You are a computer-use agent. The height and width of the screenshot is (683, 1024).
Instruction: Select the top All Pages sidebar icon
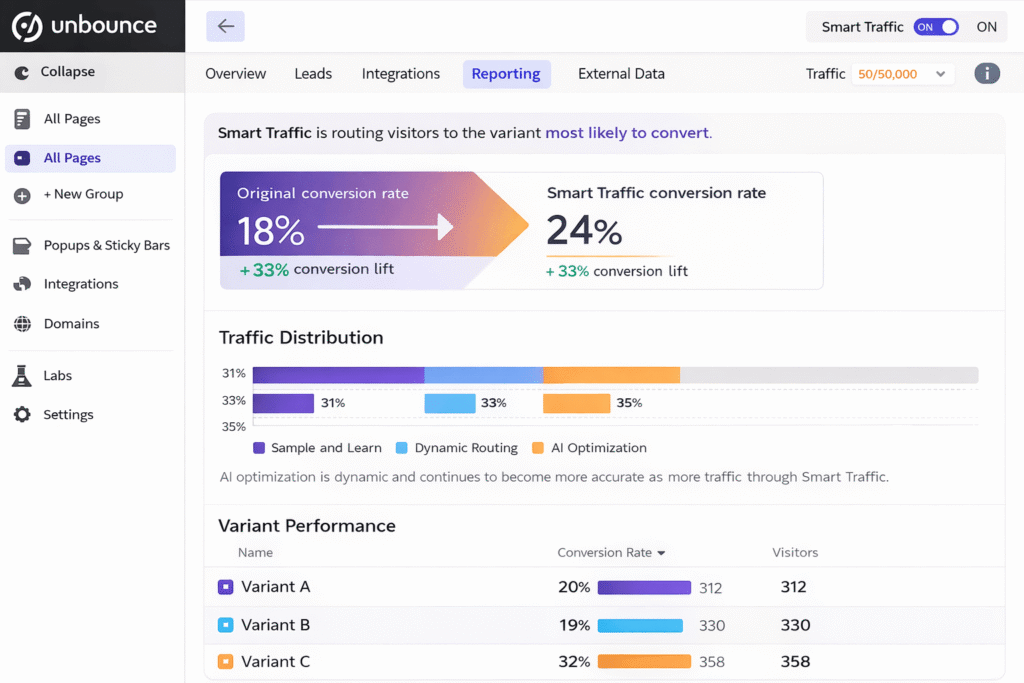[22, 119]
